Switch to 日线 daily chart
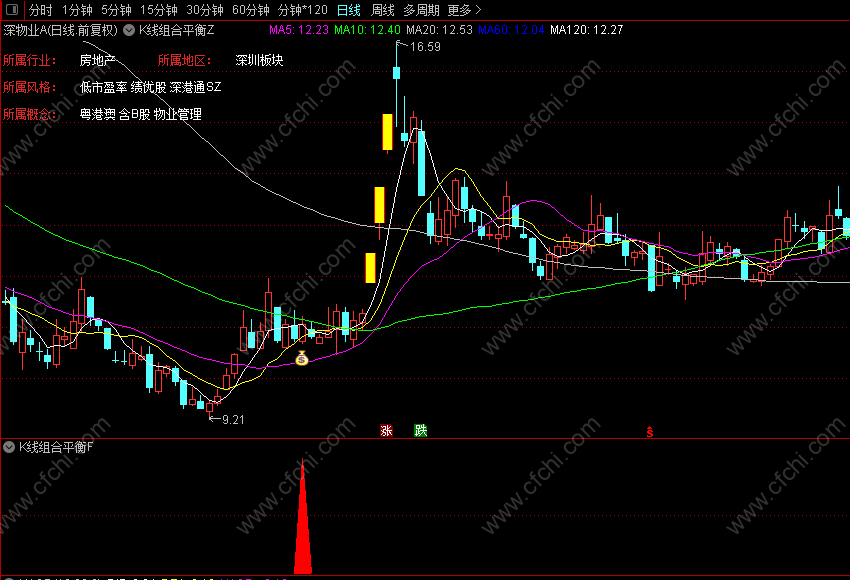The height and width of the screenshot is (580, 850). 349,10
